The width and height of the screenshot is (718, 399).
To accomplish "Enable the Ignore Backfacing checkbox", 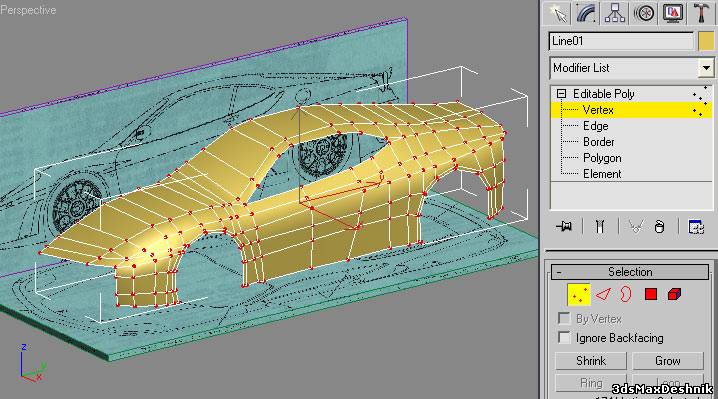I will pos(564,338).
